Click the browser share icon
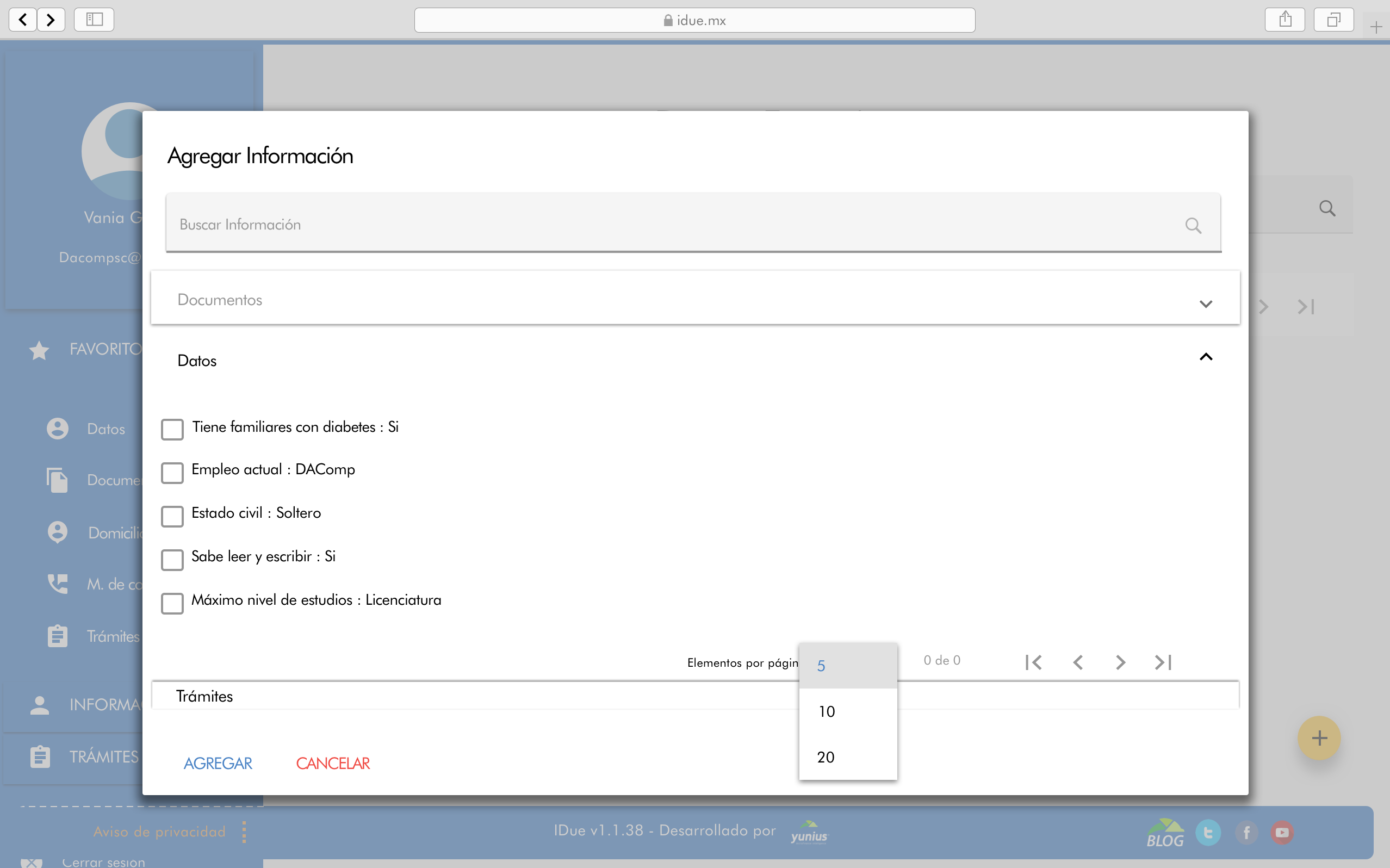 coord(1285,20)
